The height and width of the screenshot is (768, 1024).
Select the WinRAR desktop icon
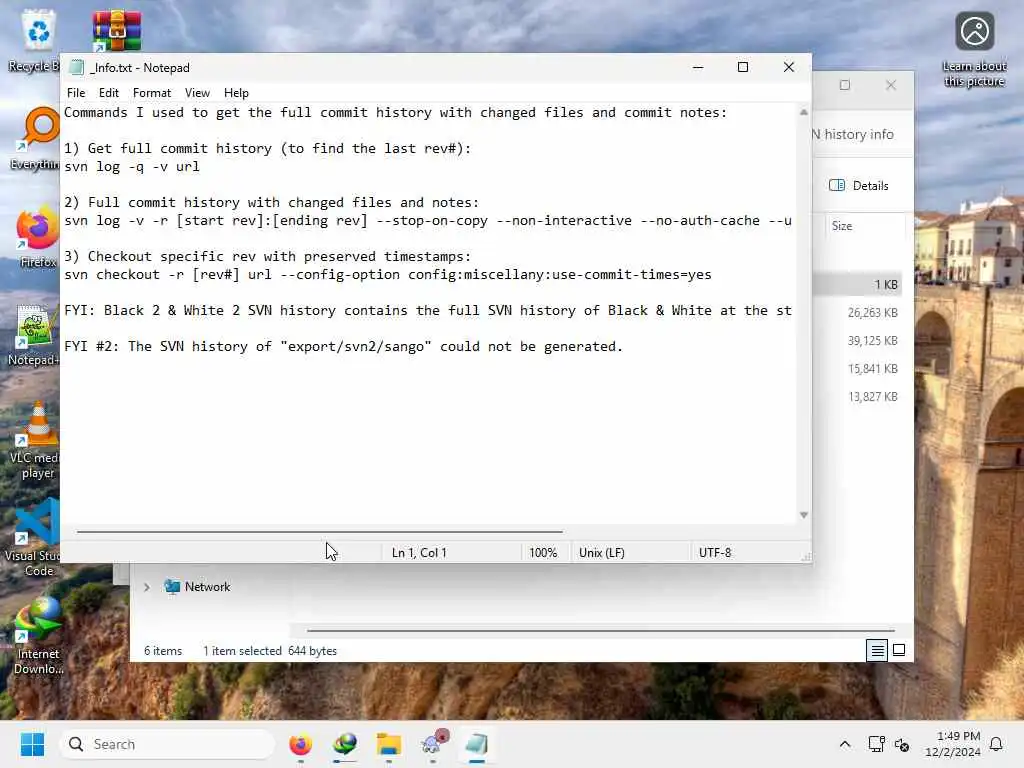pos(116,30)
